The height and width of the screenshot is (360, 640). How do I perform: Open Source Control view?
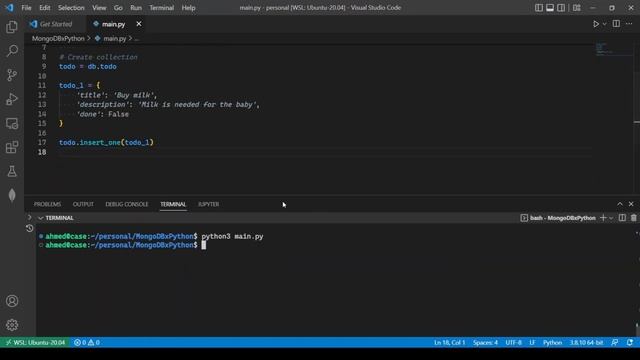tap(12, 75)
